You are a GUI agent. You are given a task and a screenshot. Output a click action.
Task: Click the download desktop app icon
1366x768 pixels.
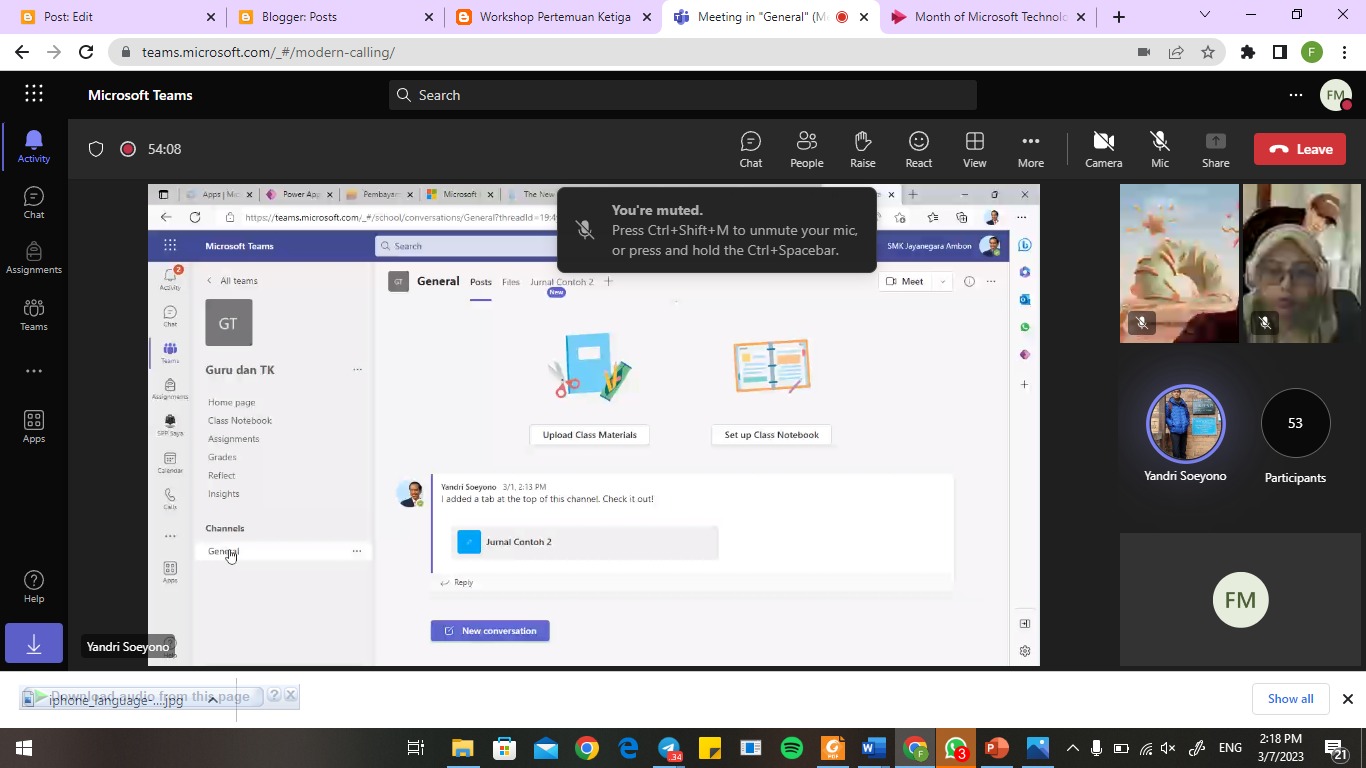(x=34, y=645)
